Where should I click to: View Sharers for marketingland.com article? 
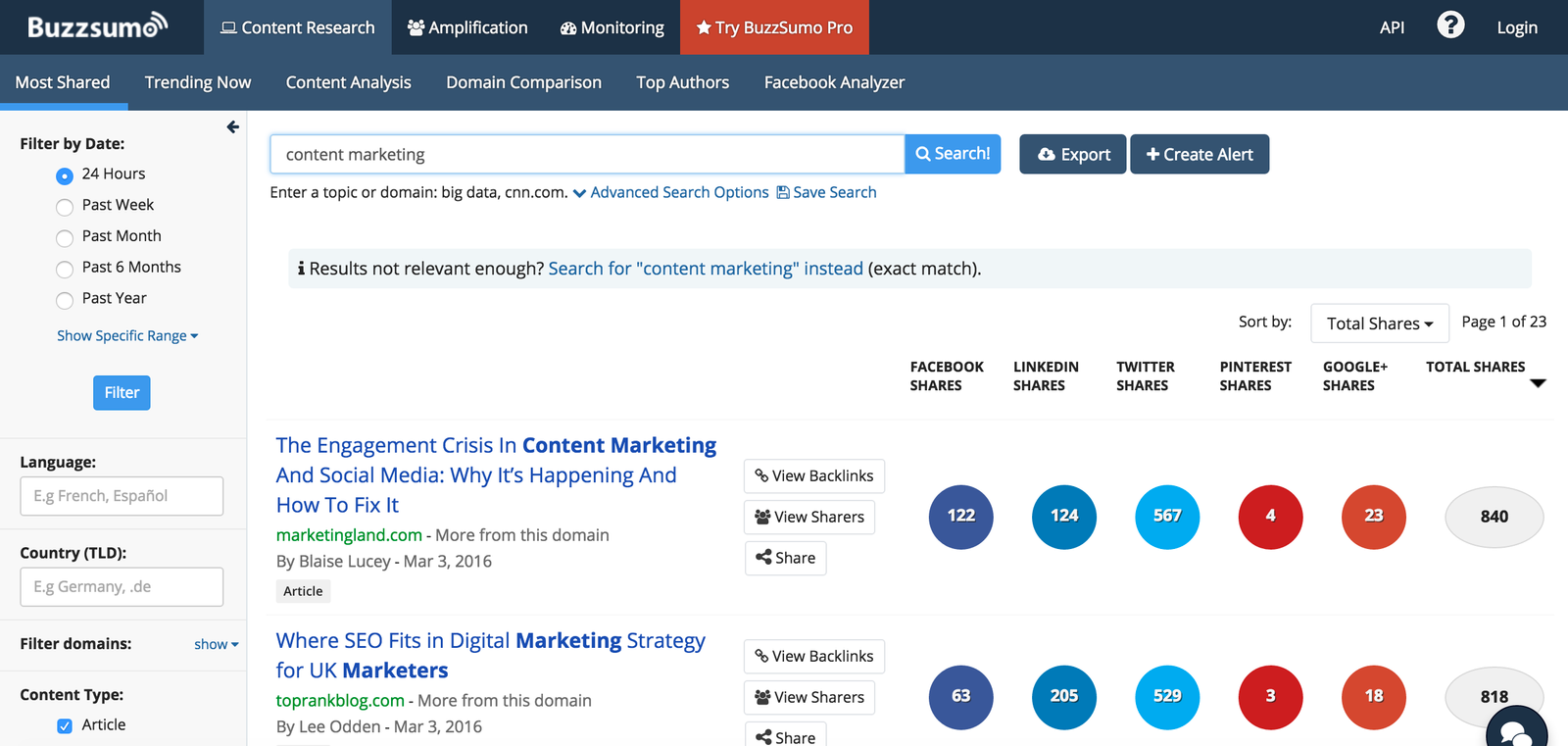pyautogui.click(x=809, y=517)
